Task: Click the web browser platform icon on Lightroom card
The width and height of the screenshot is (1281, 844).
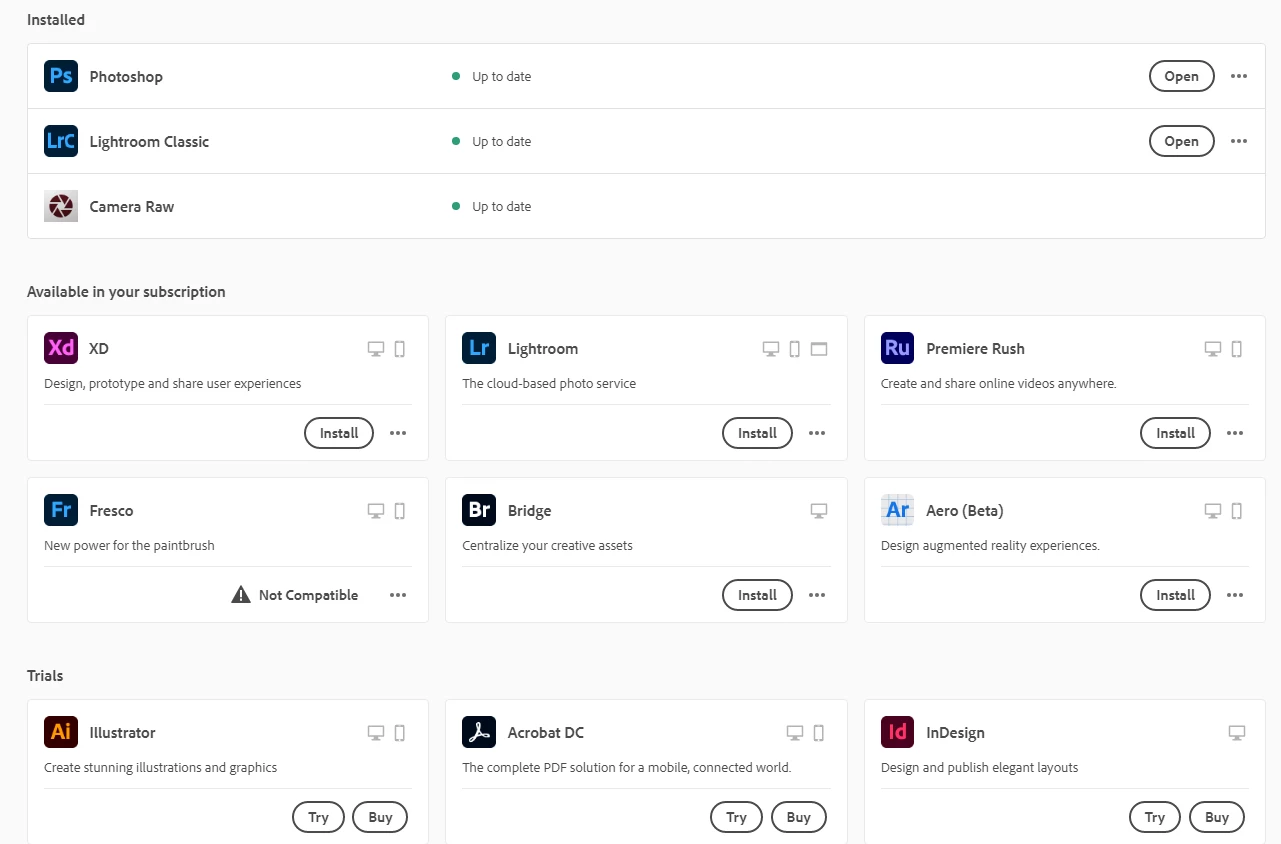Action: (x=819, y=349)
